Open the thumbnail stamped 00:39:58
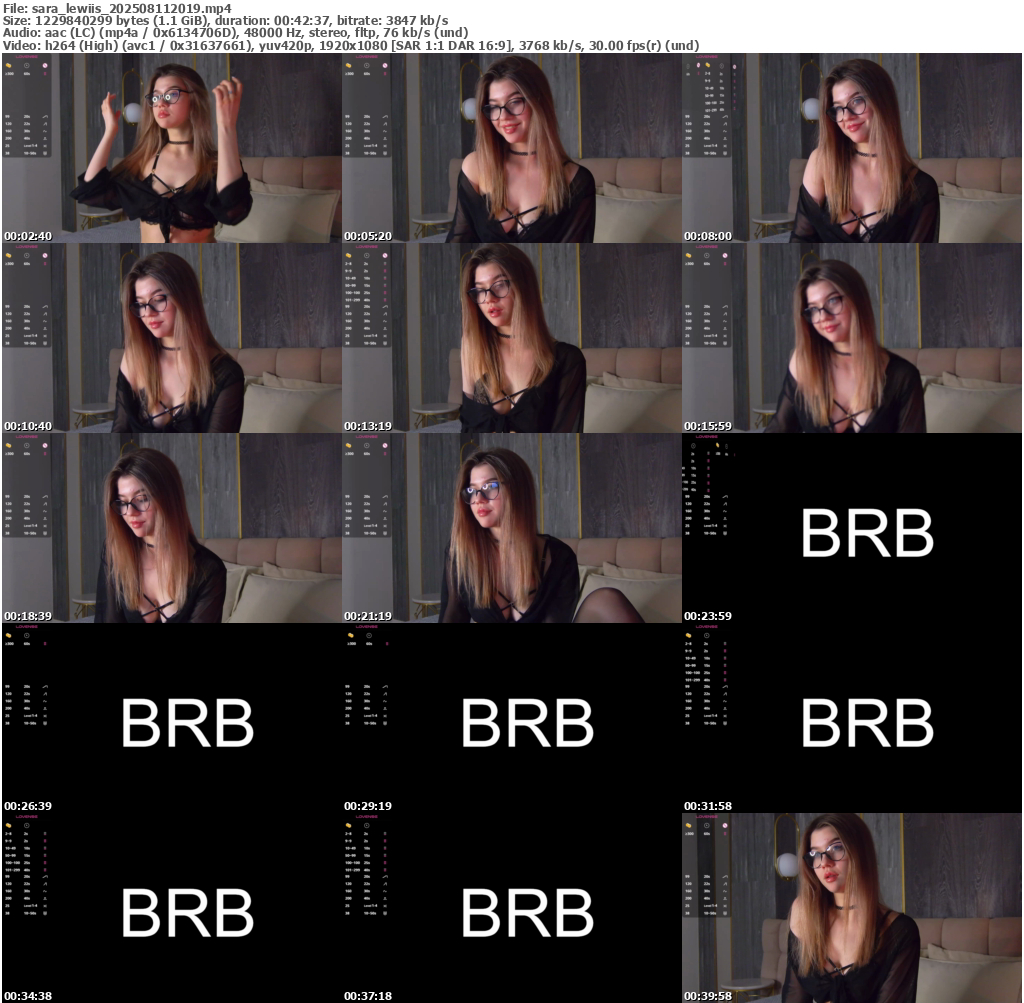This screenshot has width=1024, height=1003. pos(852,908)
